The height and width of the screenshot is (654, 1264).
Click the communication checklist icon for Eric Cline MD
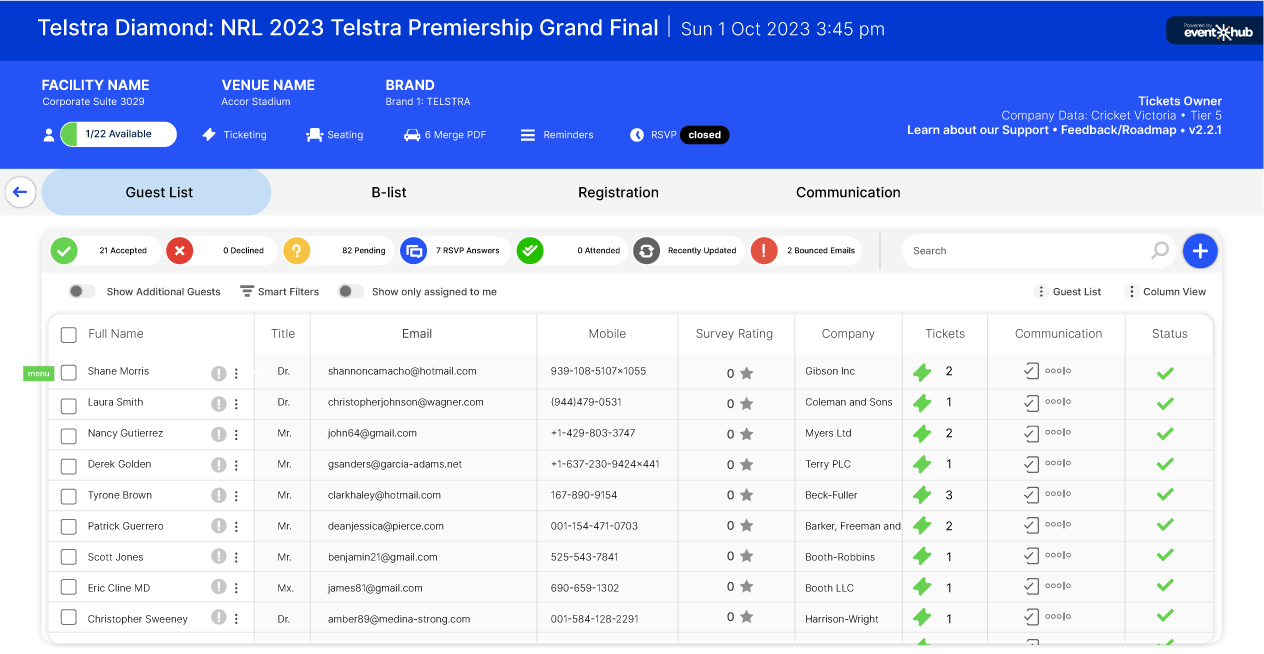(1031, 587)
